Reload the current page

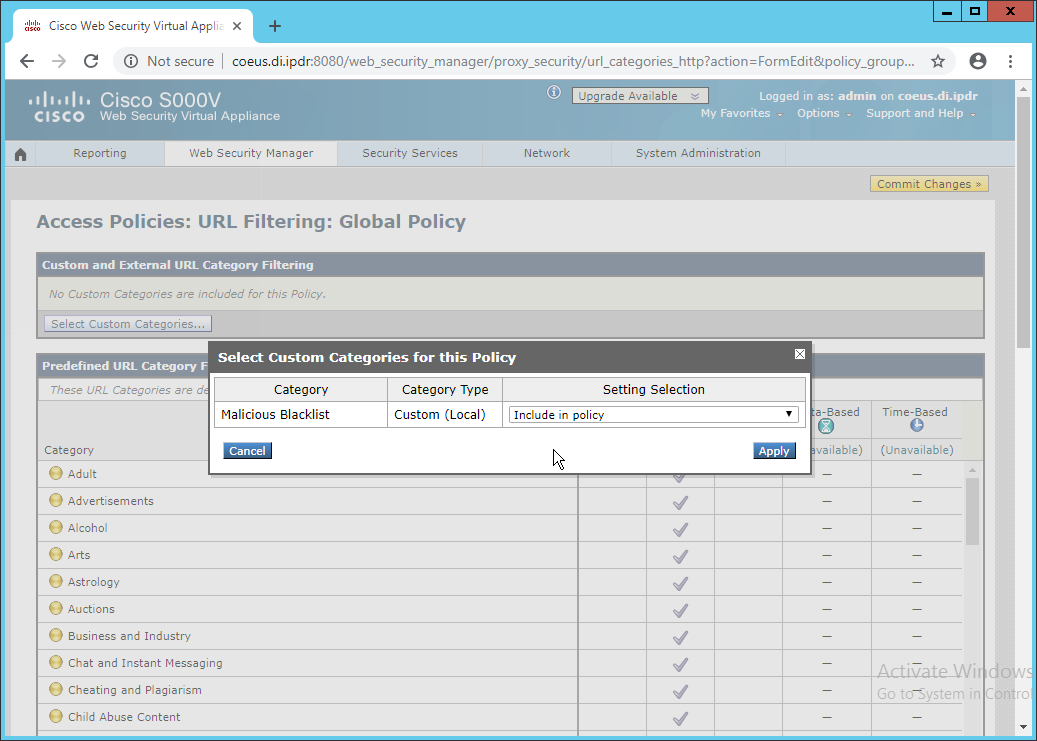click(91, 62)
